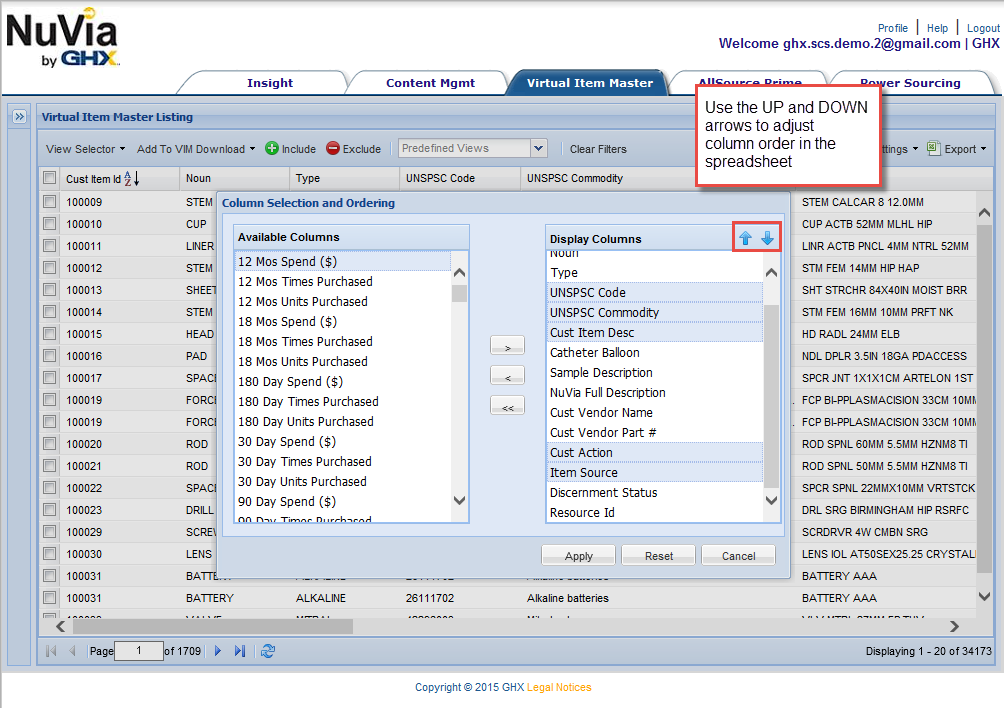
Task: Expand the collapsed left side panel
Action: tap(20, 117)
